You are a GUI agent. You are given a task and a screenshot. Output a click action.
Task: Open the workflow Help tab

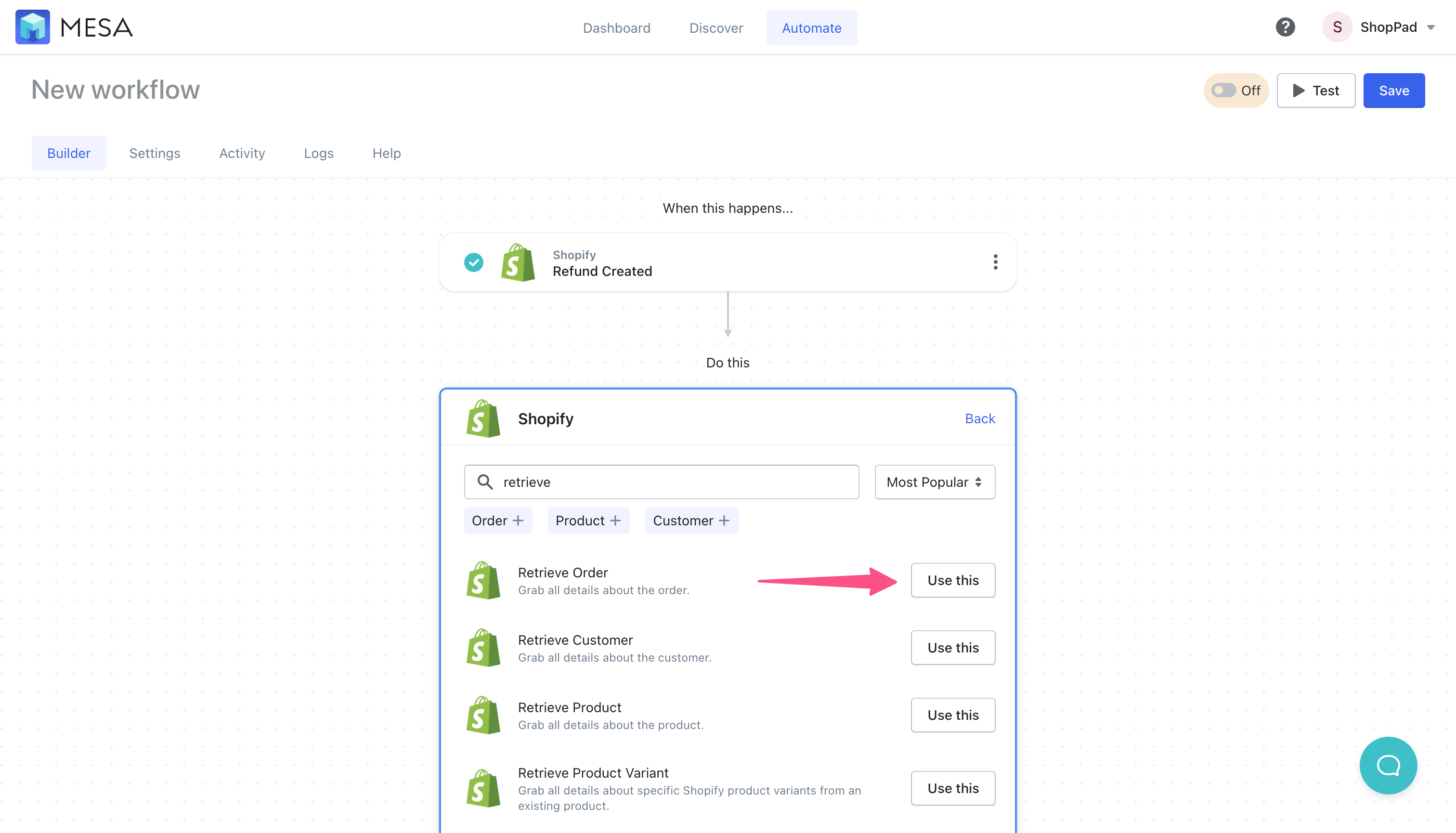coord(386,153)
